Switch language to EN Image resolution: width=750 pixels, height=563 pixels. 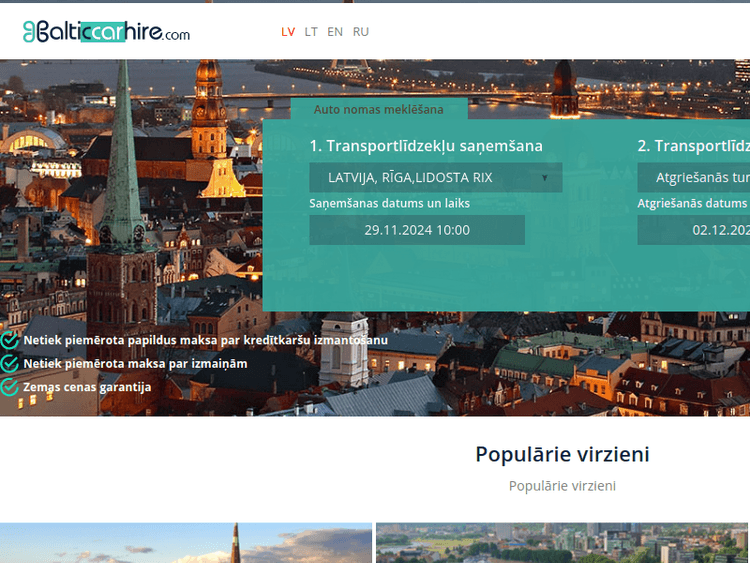coord(335,32)
